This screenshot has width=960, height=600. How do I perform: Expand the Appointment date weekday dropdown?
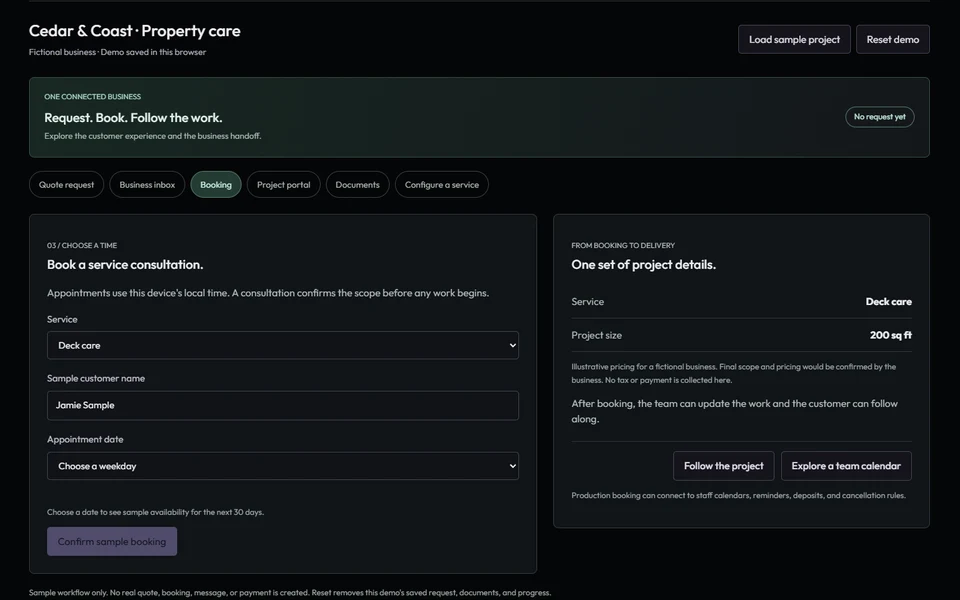(x=282, y=466)
